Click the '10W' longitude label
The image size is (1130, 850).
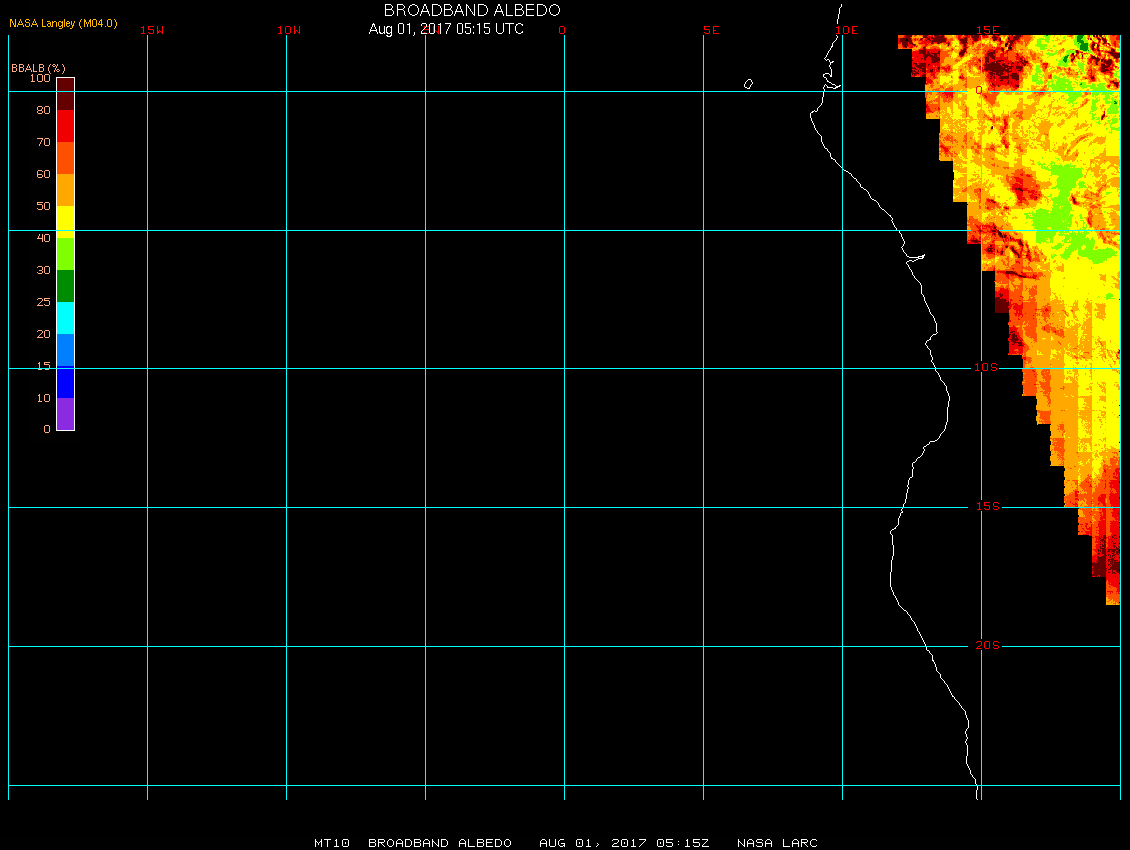click(289, 30)
